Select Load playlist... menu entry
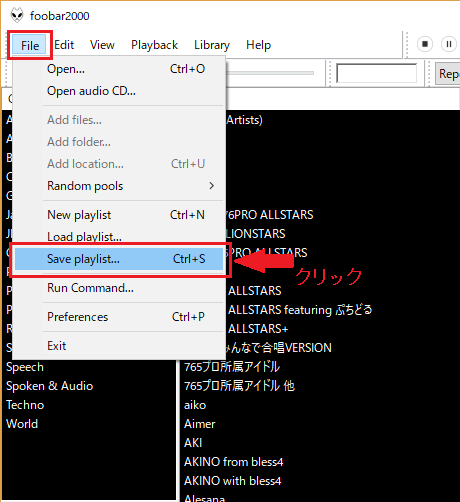This screenshot has height=502, width=460. [119, 236]
